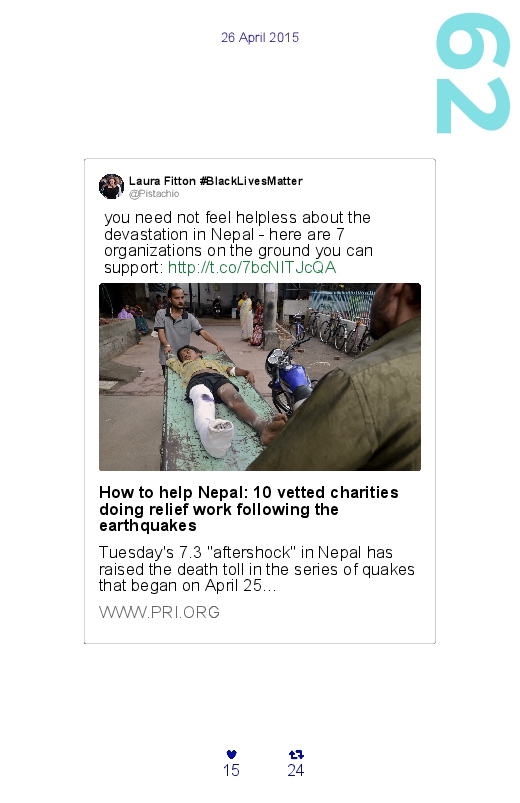Open the t.co/7bcNITJcQA link

tap(252, 267)
